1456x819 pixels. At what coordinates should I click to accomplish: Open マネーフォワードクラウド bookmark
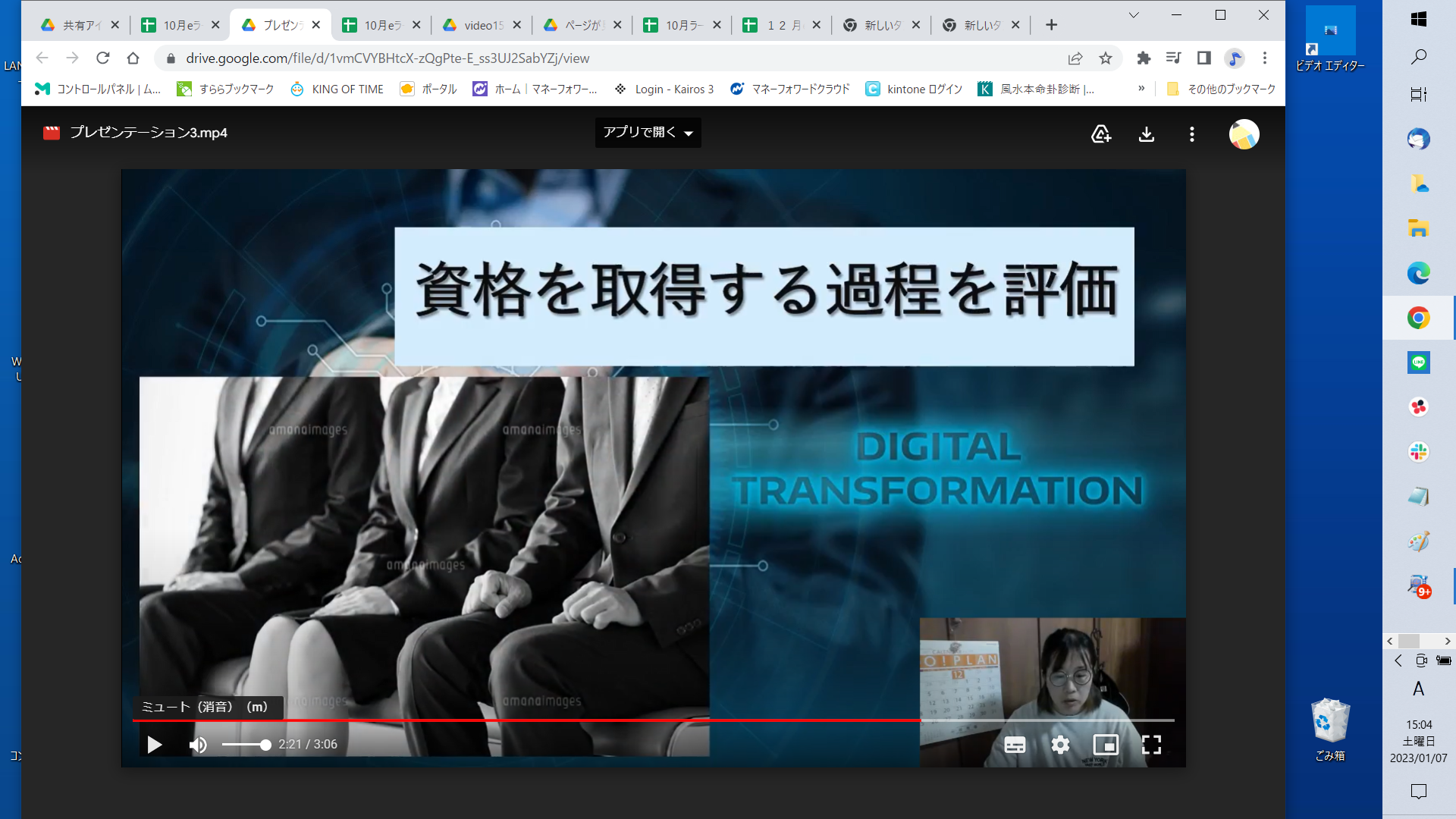click(789, 89)
